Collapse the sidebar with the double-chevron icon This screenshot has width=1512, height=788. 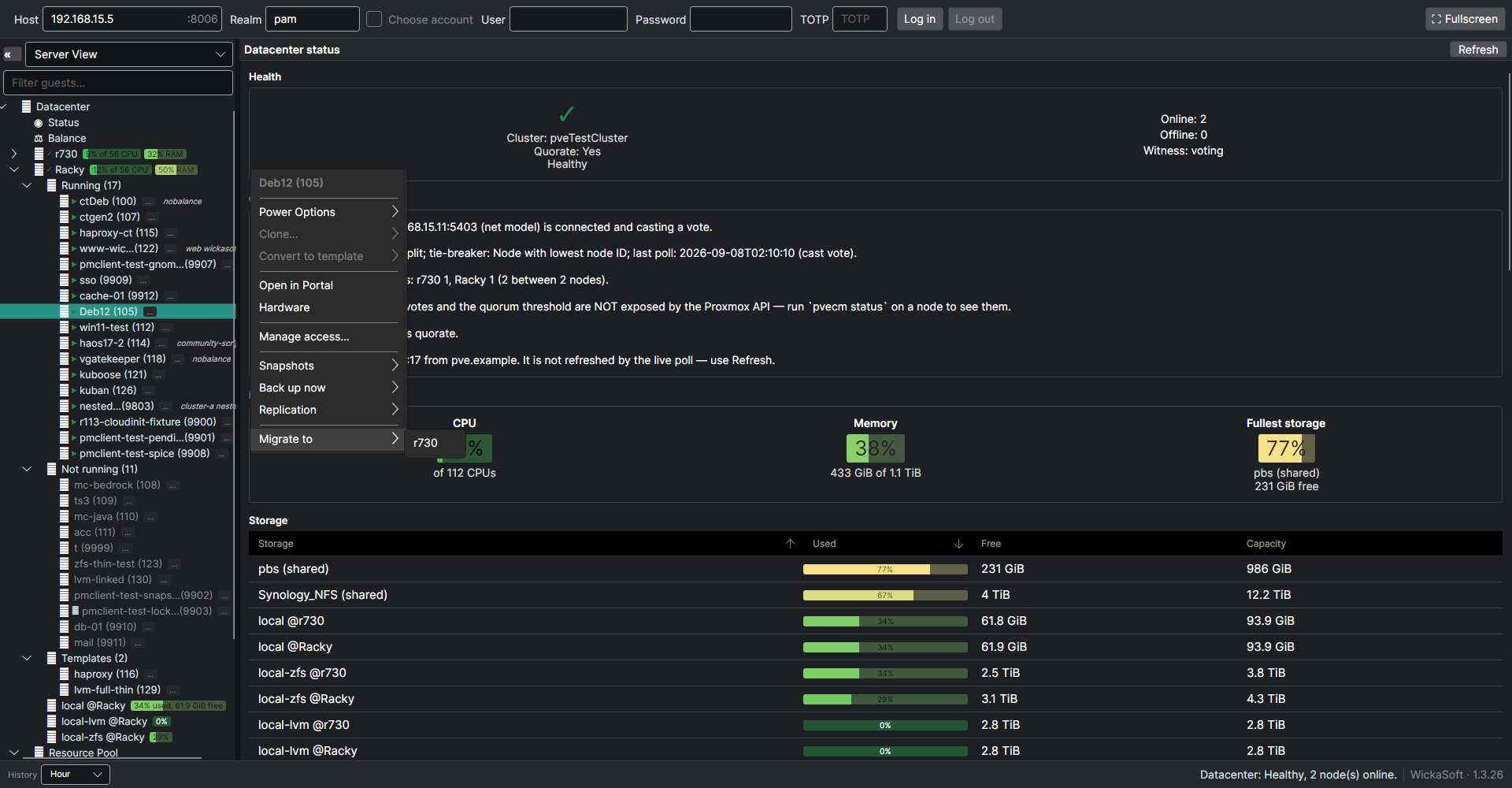[12, 54]
